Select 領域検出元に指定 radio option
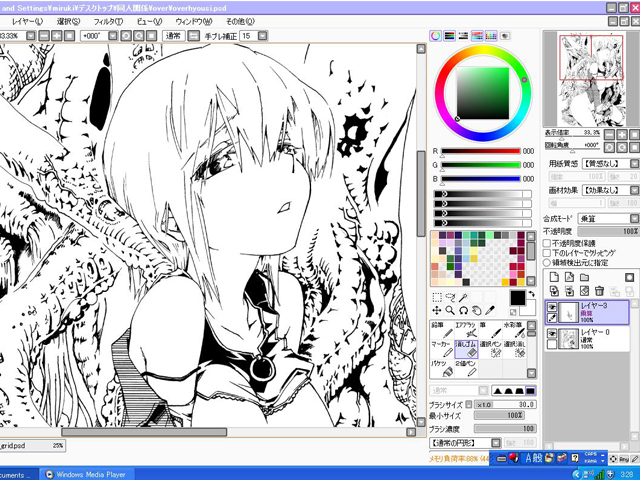 (x=547, y=263)
